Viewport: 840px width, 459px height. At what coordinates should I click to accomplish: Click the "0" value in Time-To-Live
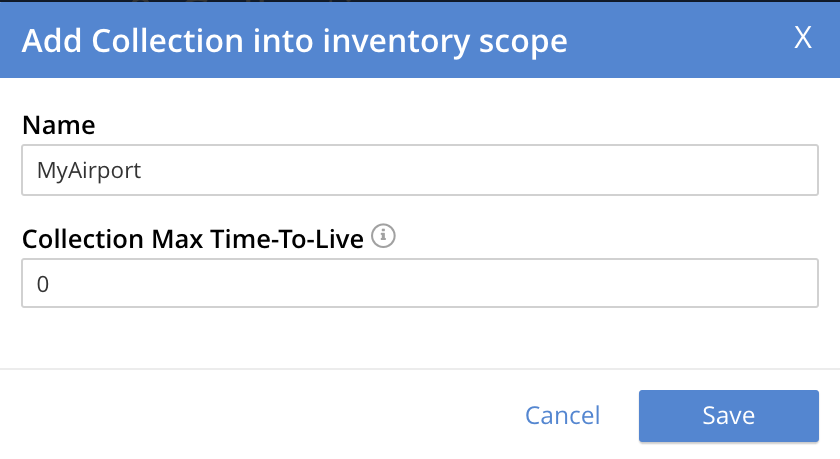(43, 284)
